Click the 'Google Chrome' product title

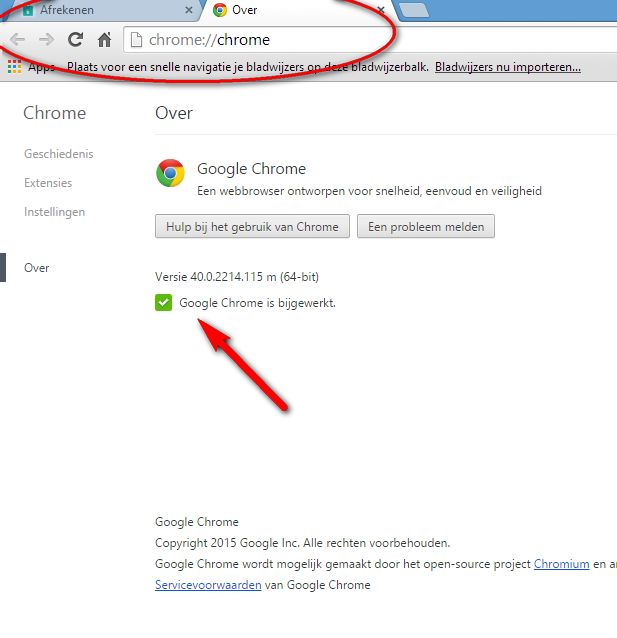(252, 169)
